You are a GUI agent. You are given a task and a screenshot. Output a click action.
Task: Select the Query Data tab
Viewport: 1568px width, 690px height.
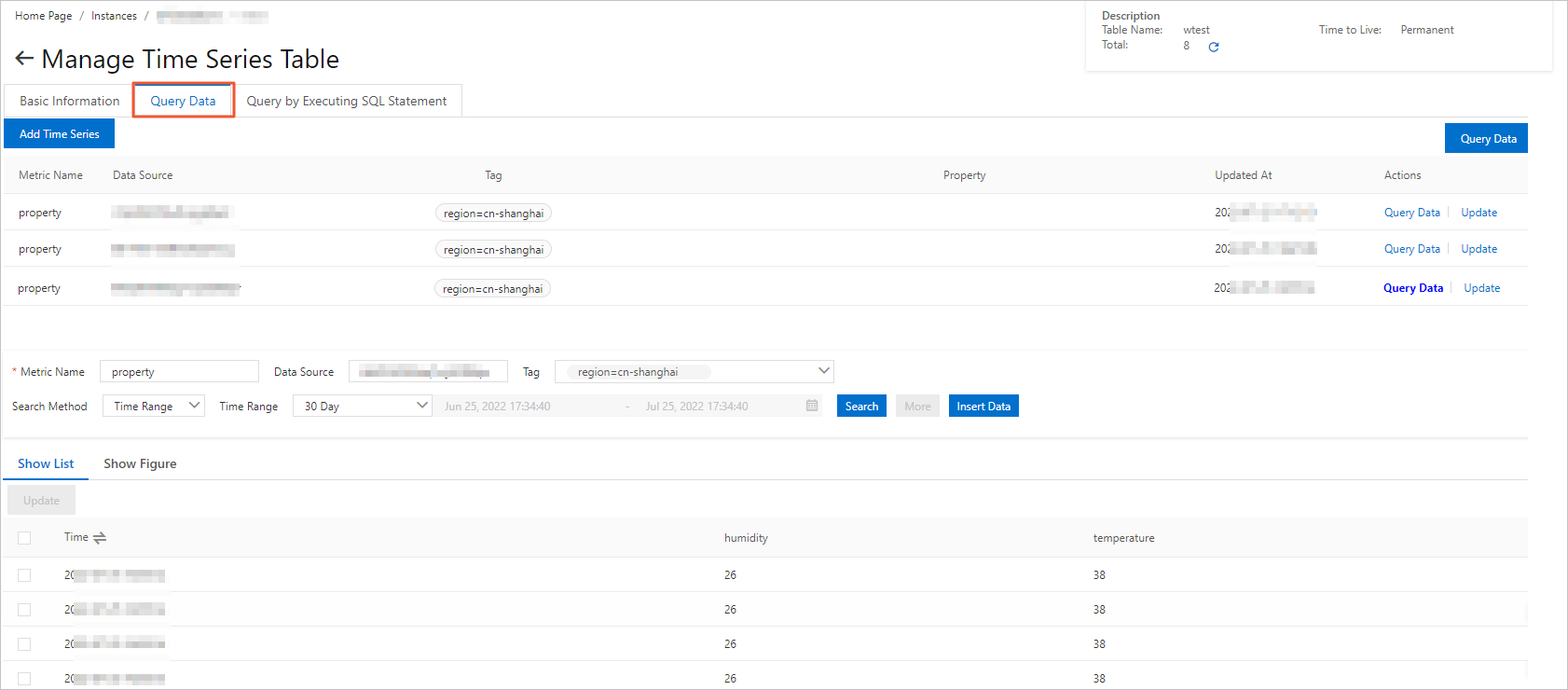coord(183,101)
